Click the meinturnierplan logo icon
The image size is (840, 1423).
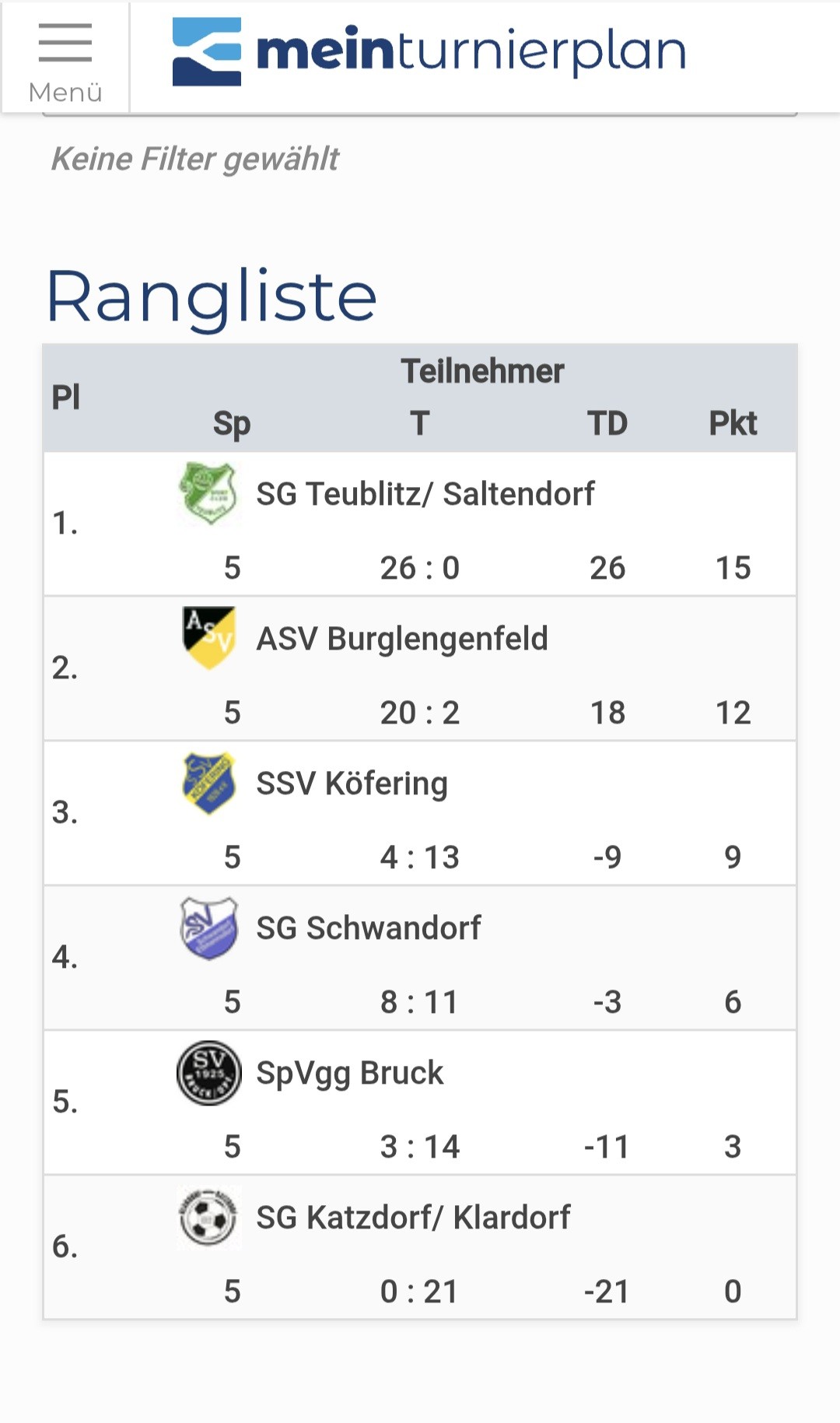point(206,51)
